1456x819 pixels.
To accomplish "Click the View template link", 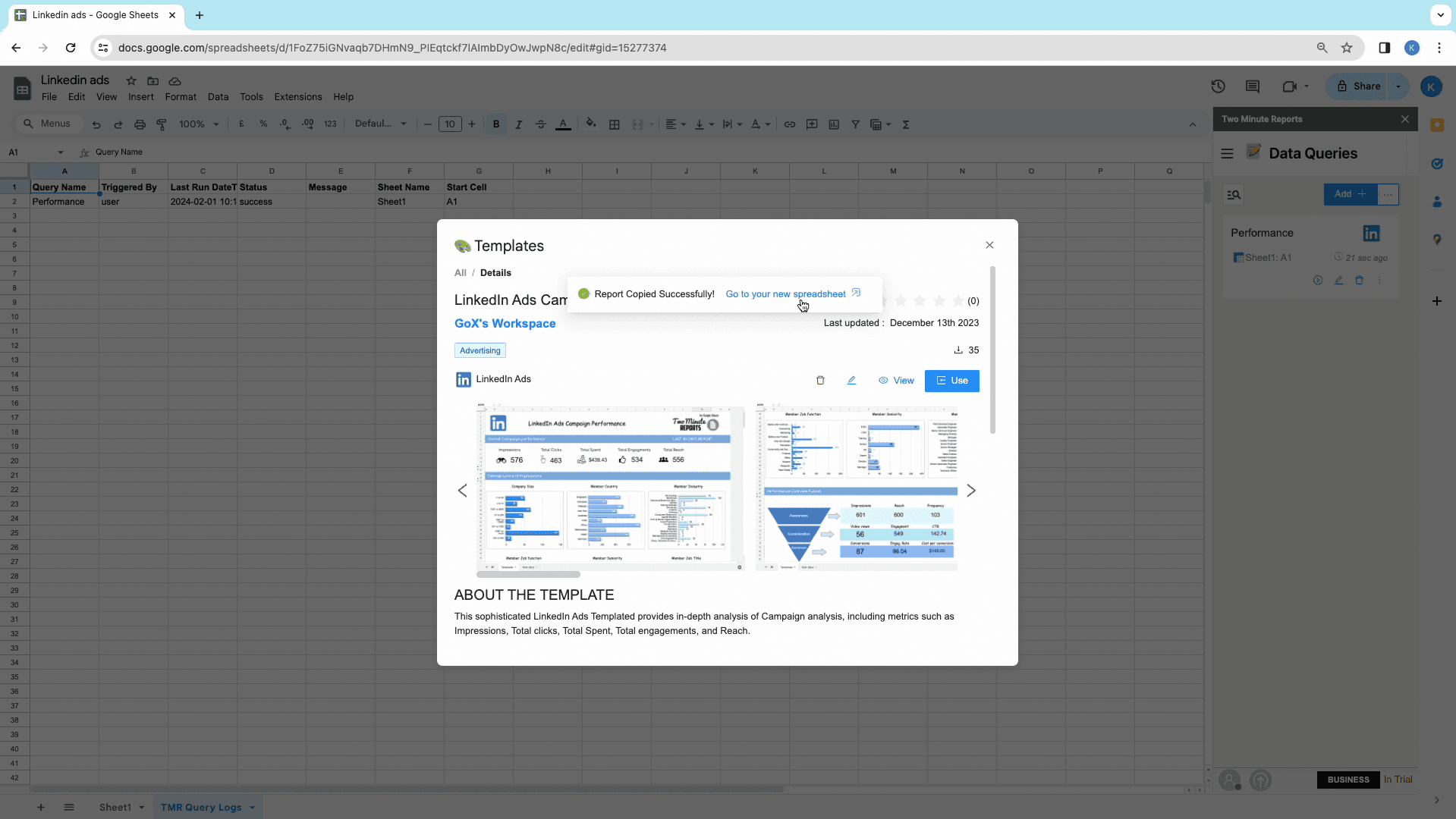I will (x=896, y=381).
